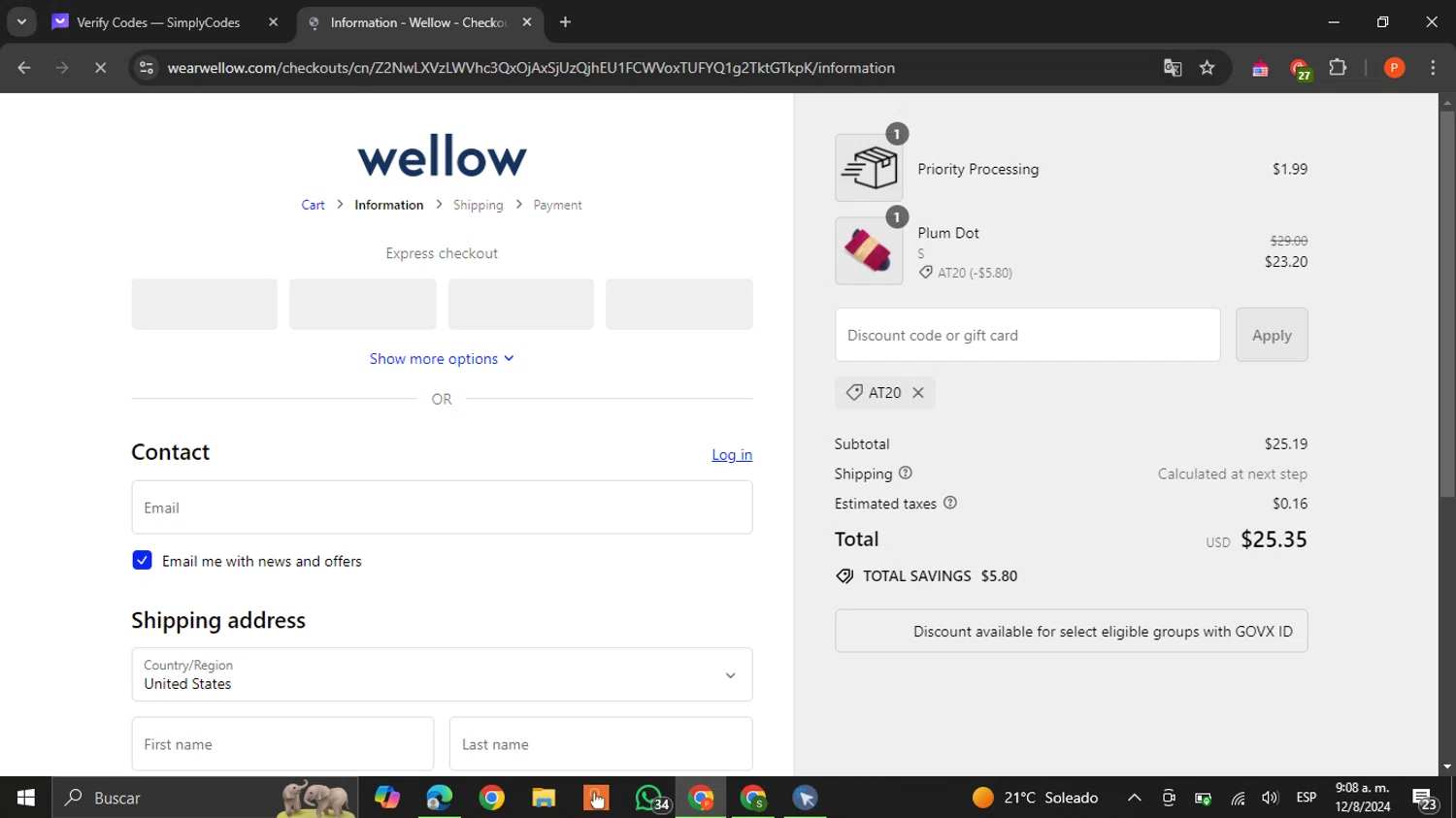The image size is (1456, 818).
Task: Click the Payment breadcrumb step
Action: 557,205
